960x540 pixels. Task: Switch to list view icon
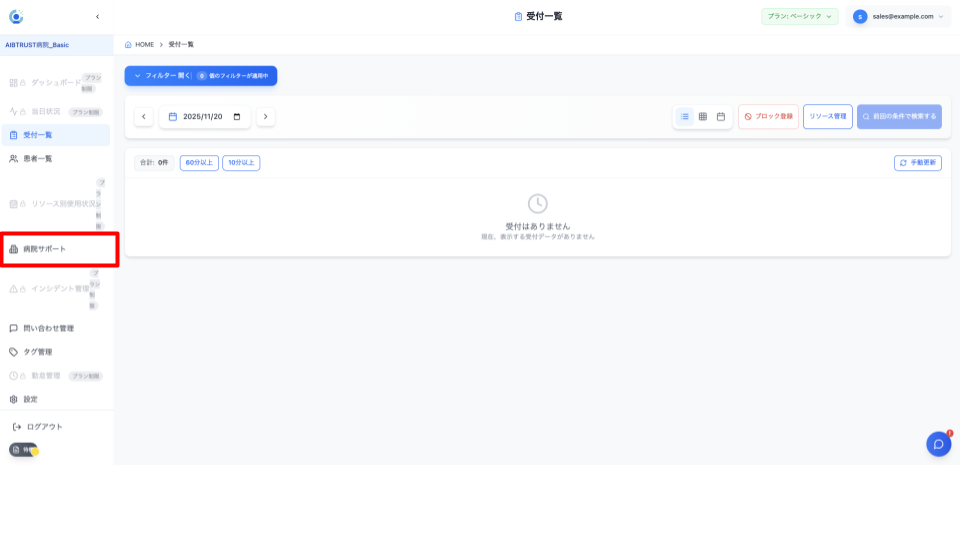(x=685, y=117)
